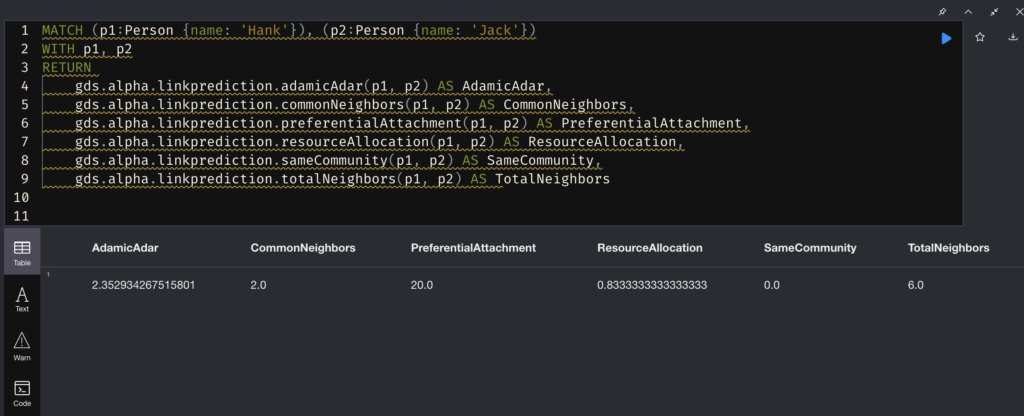Click the PreferentialAttachment column header

pyautogui.click(x=474, y=247)
